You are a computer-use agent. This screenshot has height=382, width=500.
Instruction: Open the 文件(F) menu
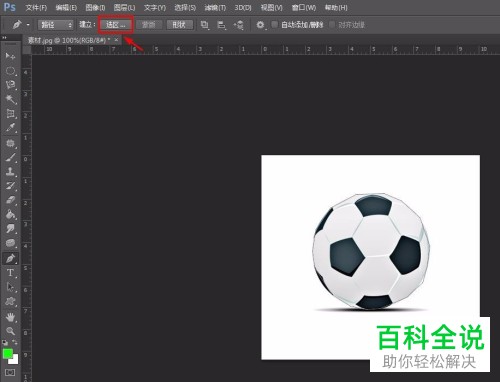(36, 7)
